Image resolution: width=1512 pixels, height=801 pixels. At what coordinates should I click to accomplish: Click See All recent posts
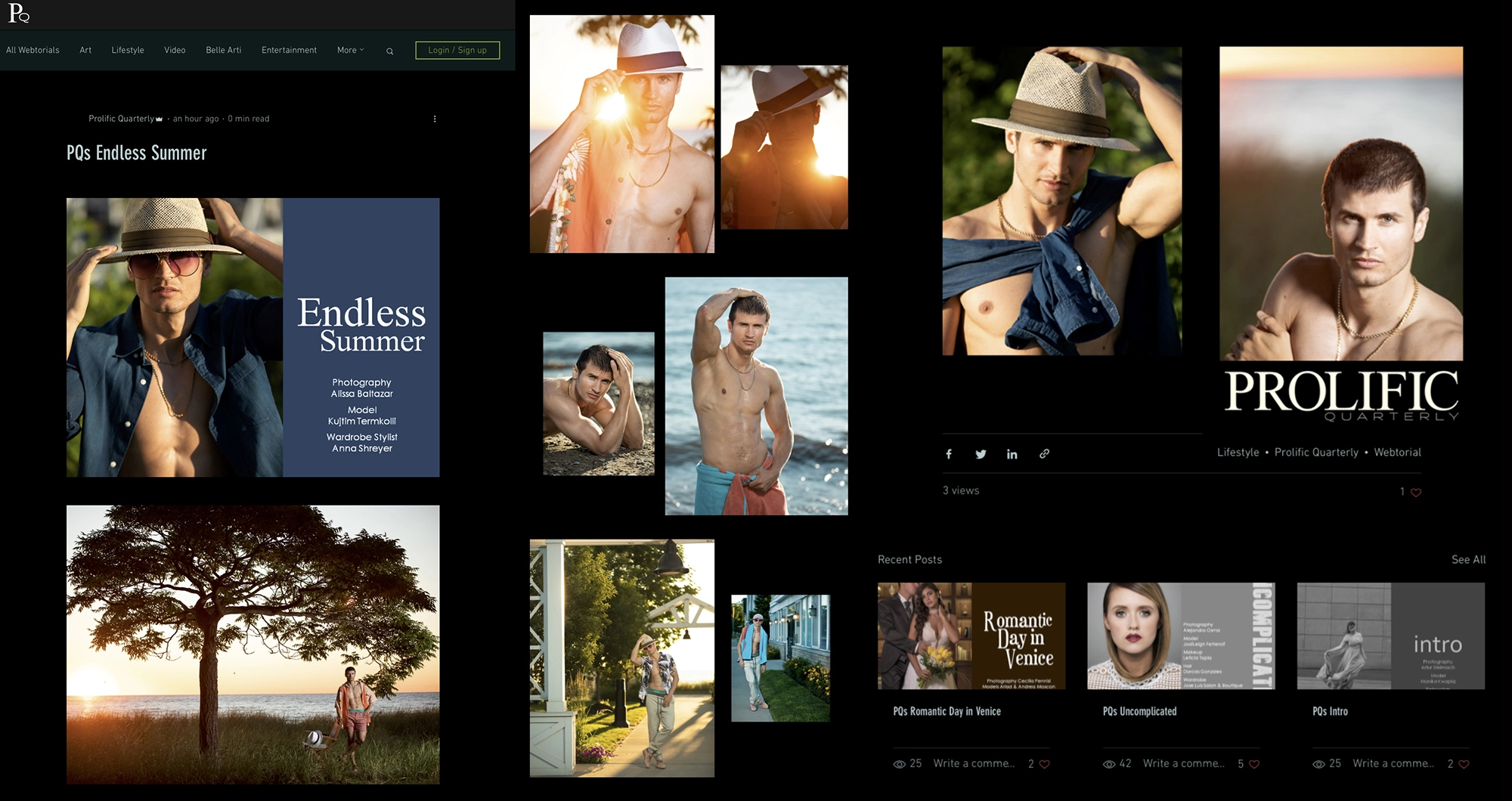pyautogui.click(x=1468, y=560)
